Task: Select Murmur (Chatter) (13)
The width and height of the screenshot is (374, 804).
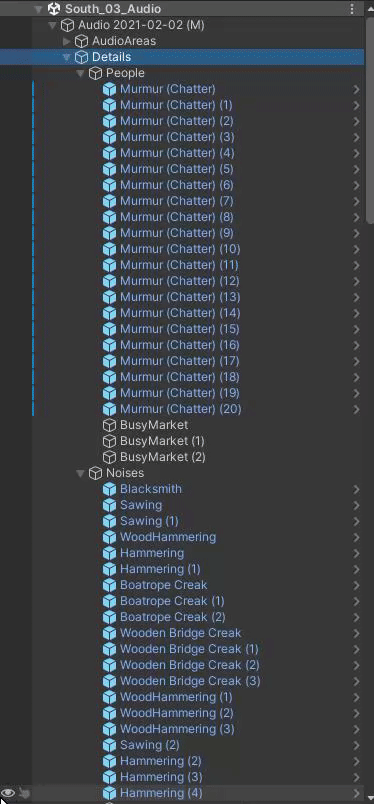Action: tap(180, 297)
